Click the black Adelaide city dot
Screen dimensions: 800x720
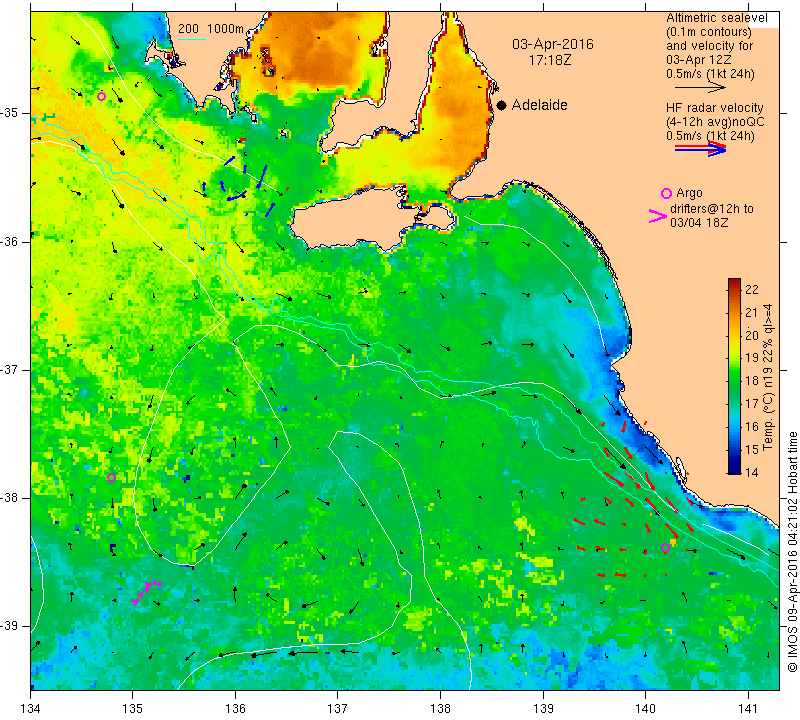point(502,105)
